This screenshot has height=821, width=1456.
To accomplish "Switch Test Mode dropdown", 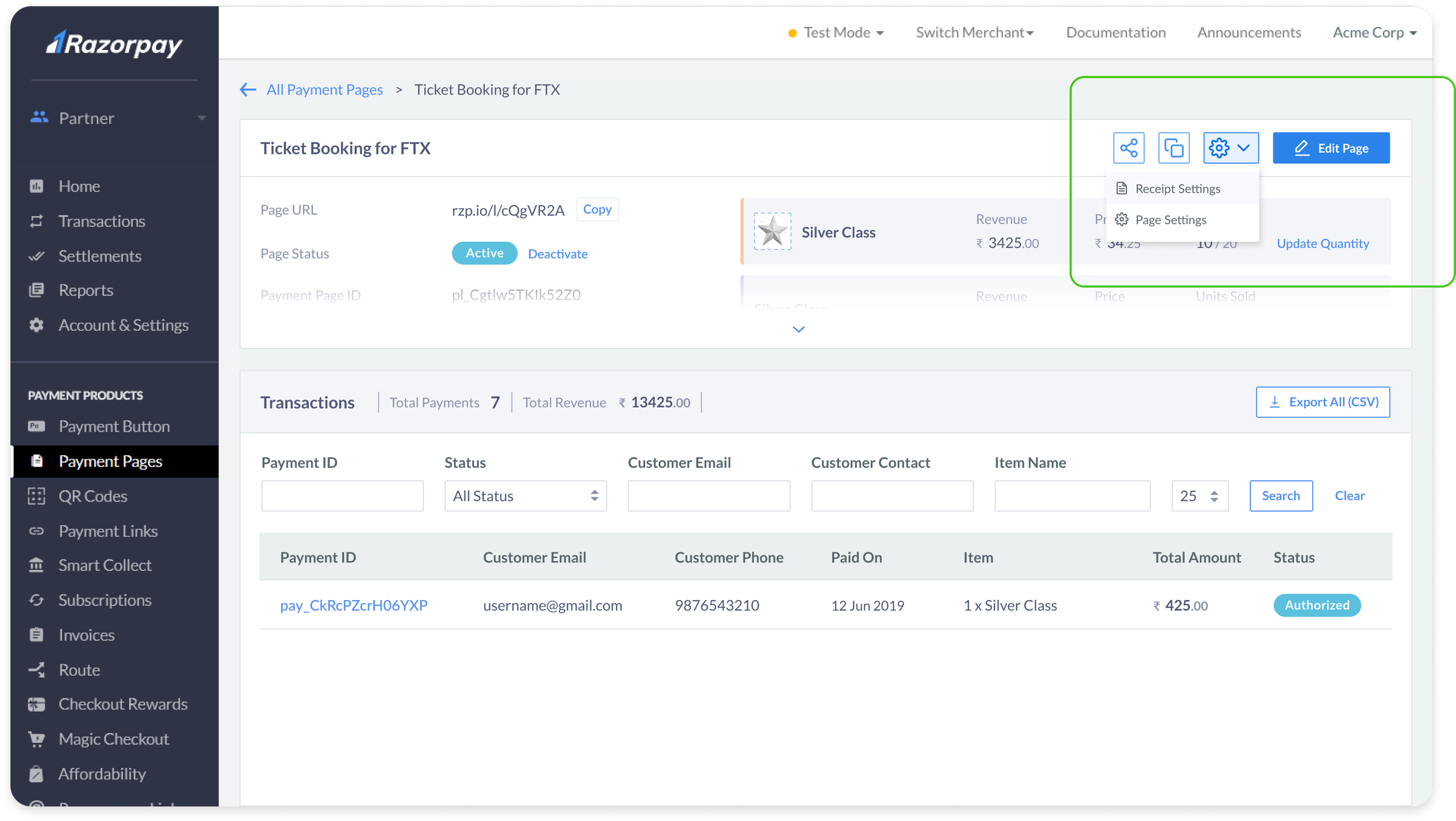I will click(836, 33).
